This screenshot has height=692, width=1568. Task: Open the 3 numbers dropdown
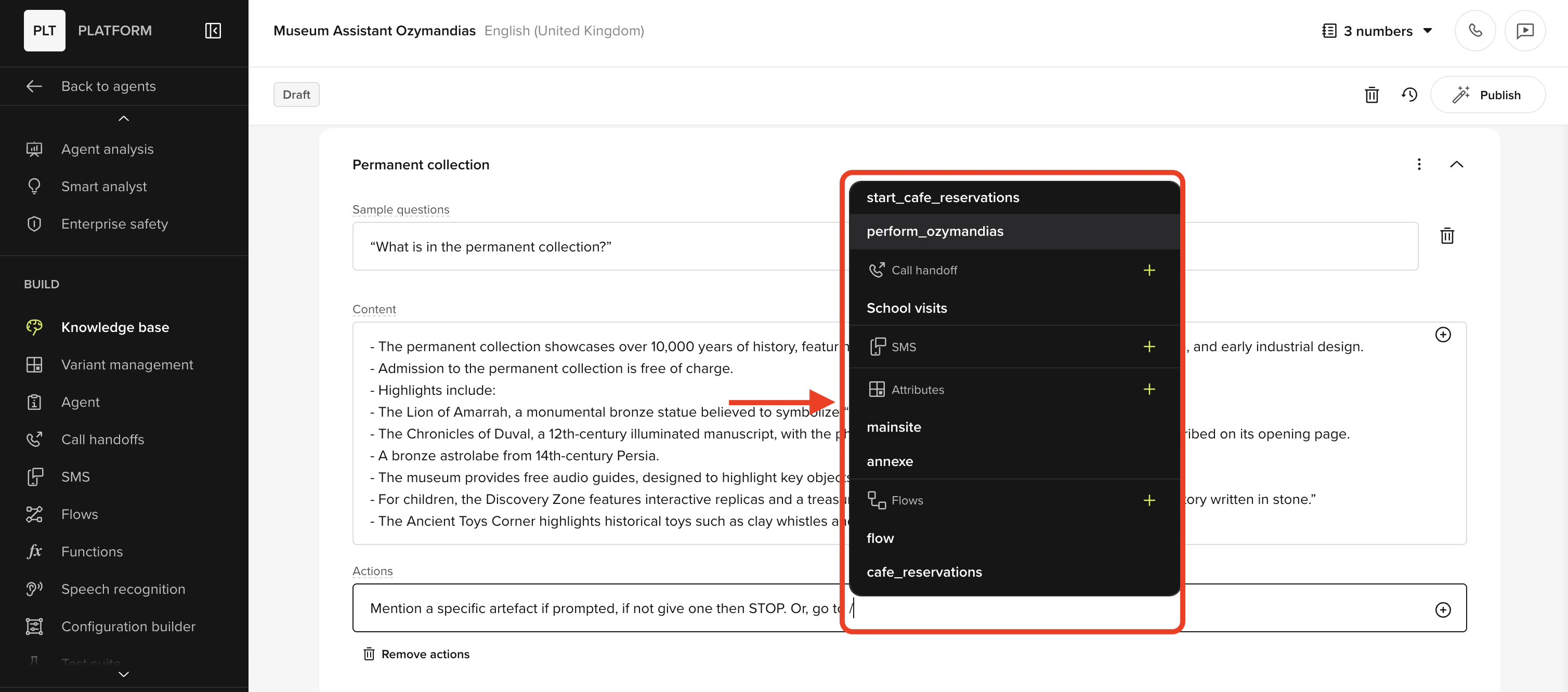coord(1377,31)
